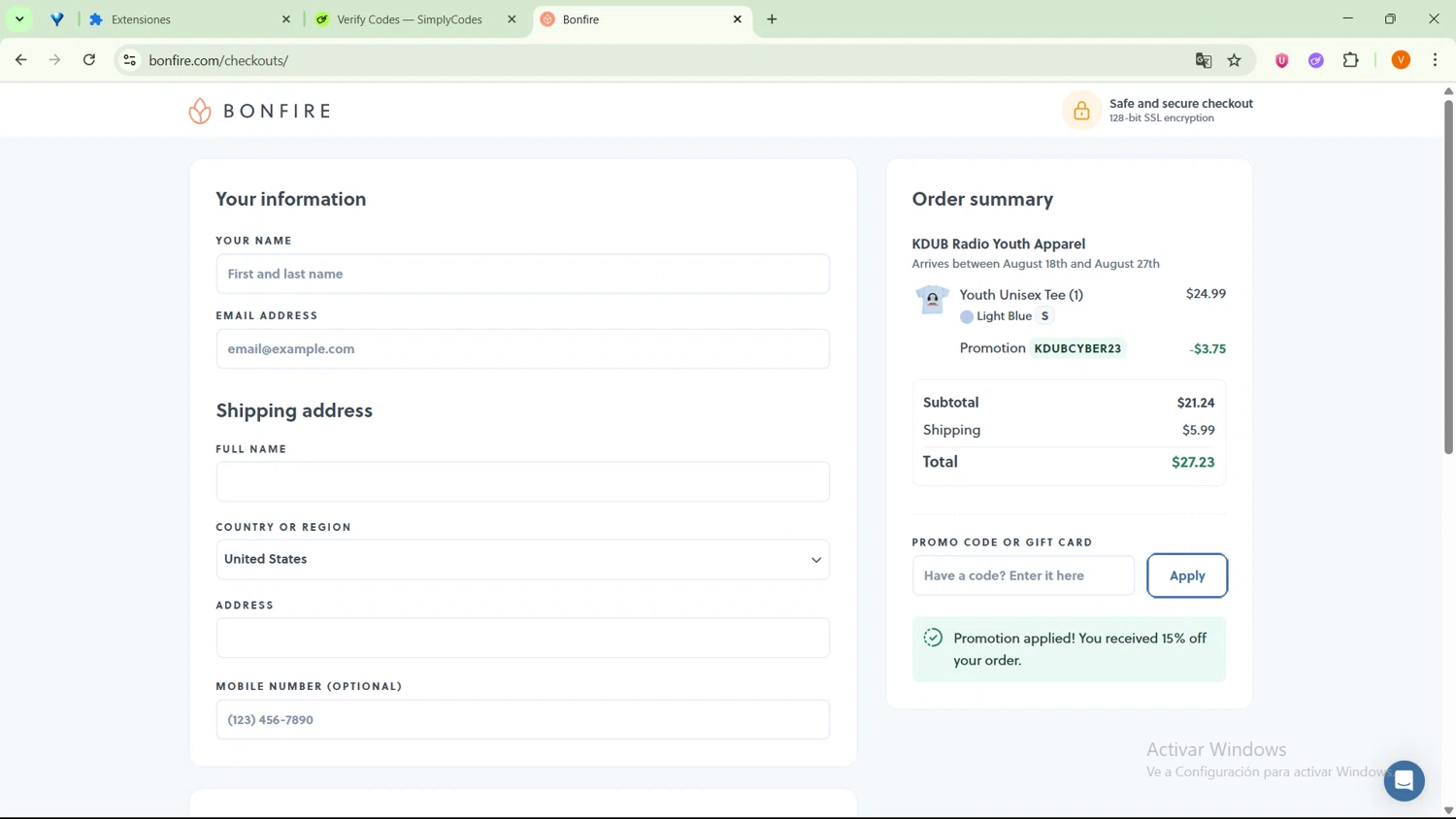Click the size S badge
The image size is (1456, 819).
click(x=1044, y=316)
